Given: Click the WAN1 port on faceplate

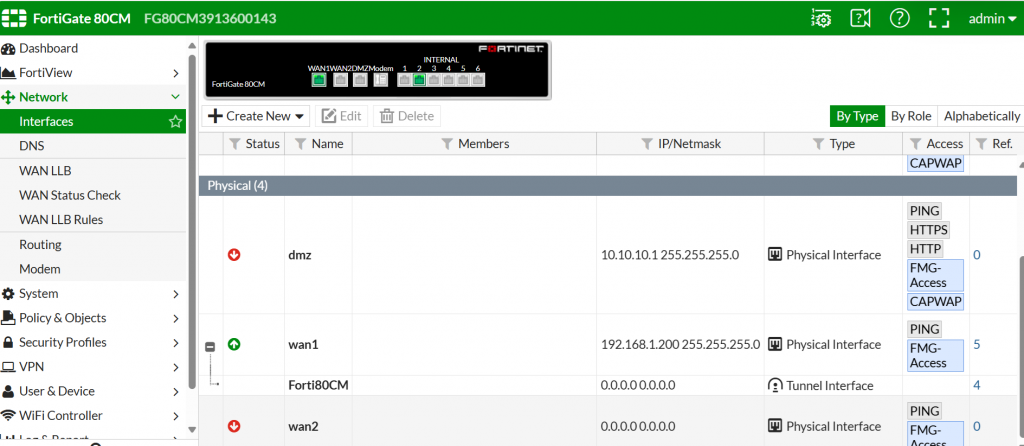Looking at the screenshot, I should coord(319,80).
